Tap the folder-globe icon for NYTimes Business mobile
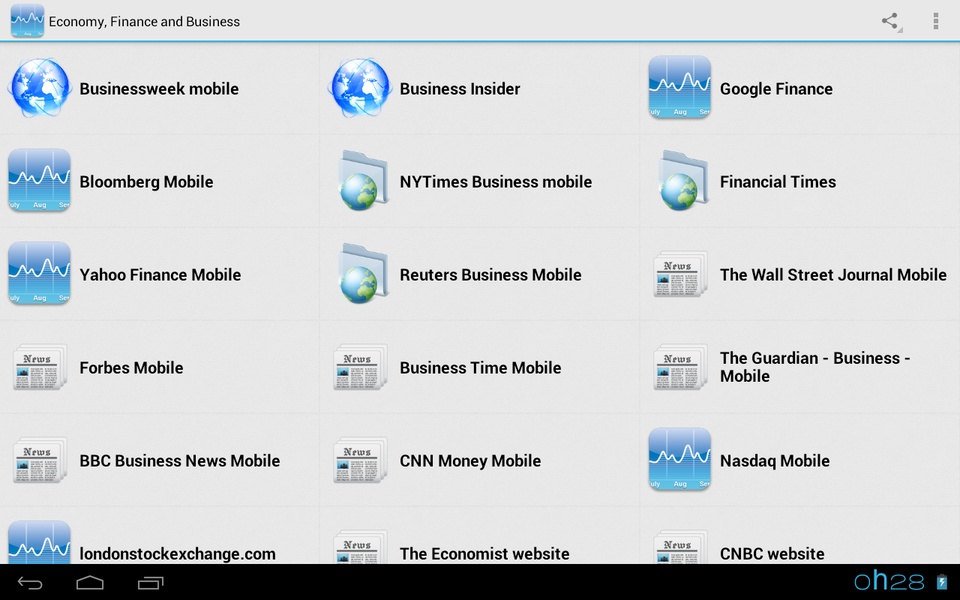960x600 pixels. pos(363,180)
